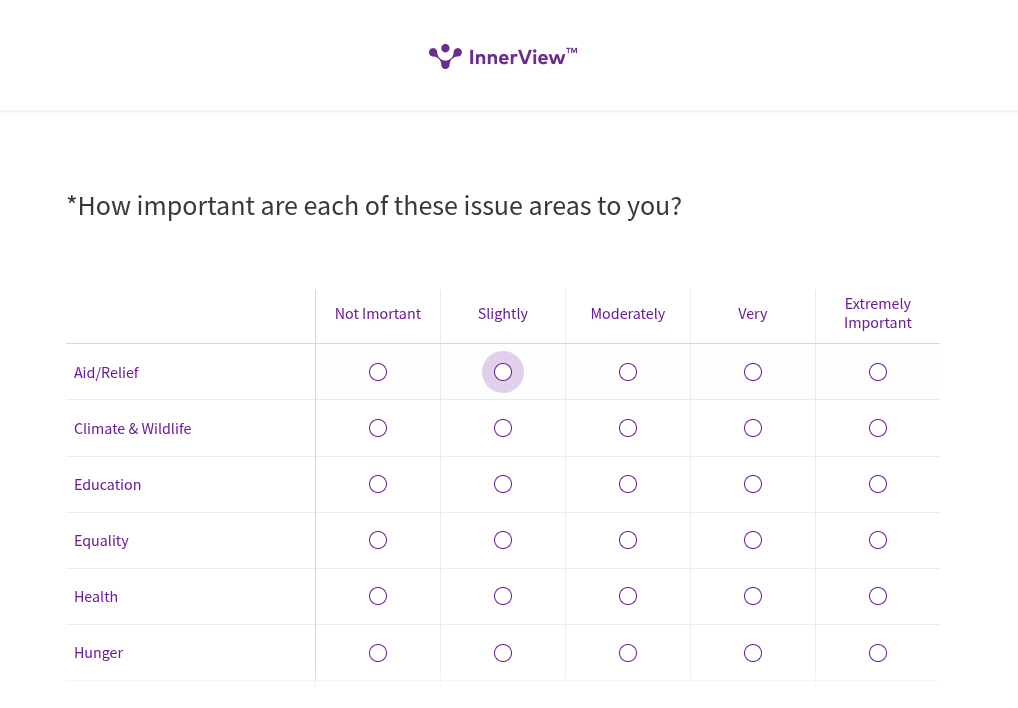Click the Aid/Relief row label
1018x708 pixels.
click(x=106, y=372)
